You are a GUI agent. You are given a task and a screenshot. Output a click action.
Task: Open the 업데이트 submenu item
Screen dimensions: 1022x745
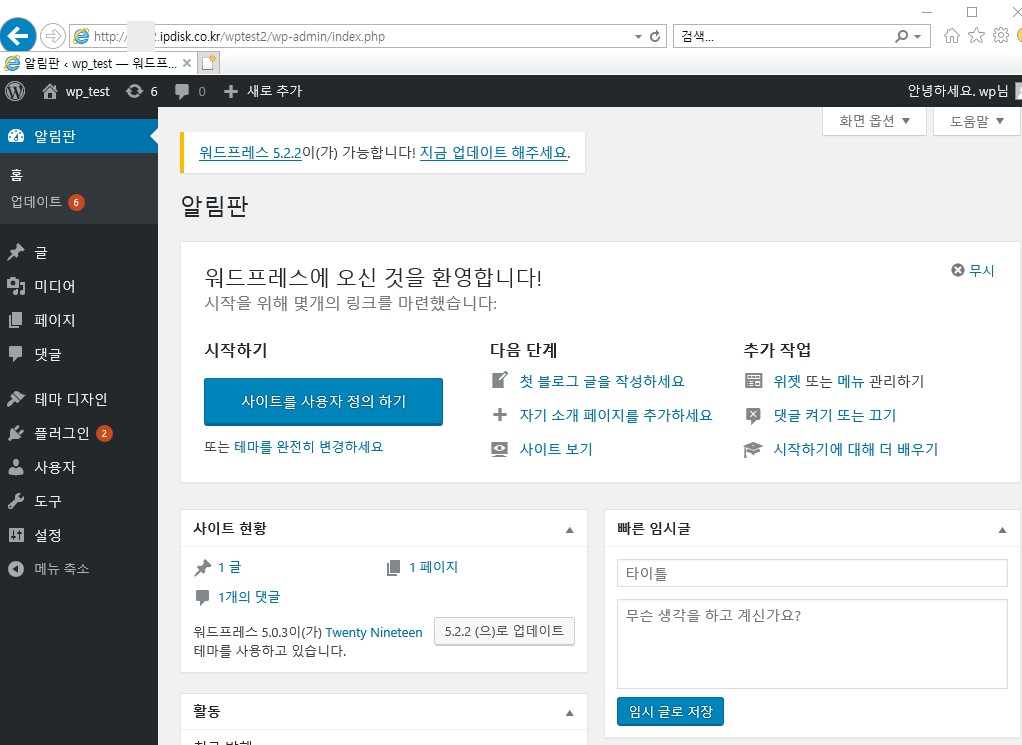pos(36,202)
